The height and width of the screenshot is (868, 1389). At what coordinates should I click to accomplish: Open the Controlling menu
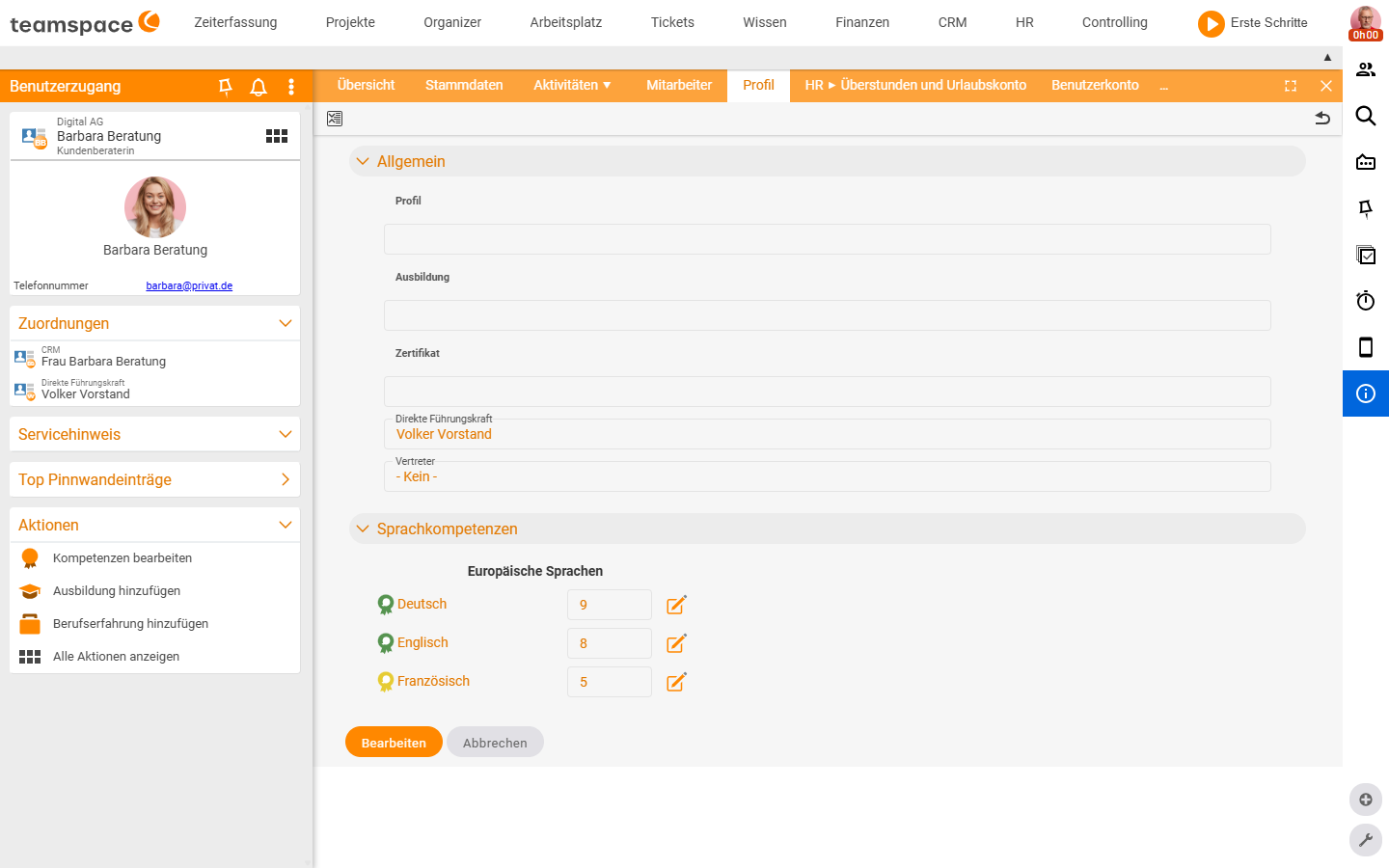click(x=1115, y=22)
